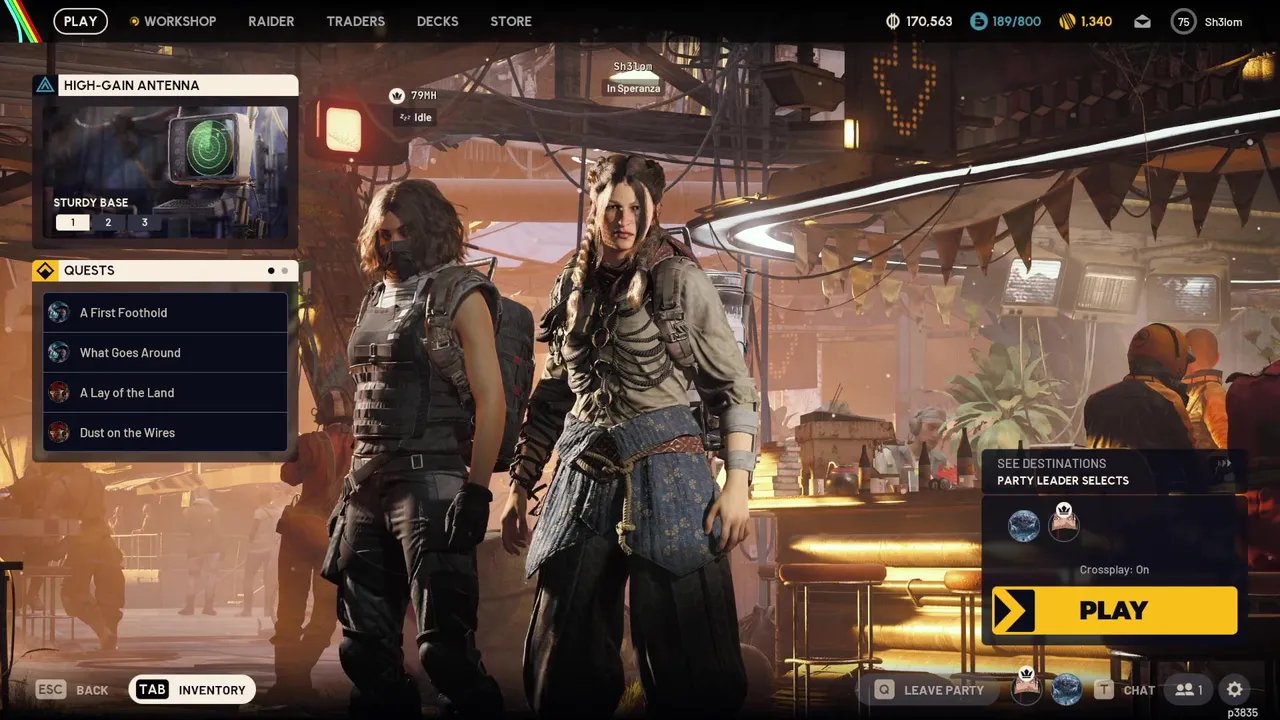Open the High-Gain Antenna radar thumbnail
The image size is (1280, 720).
pyautogui.click(x=165, y=171)
